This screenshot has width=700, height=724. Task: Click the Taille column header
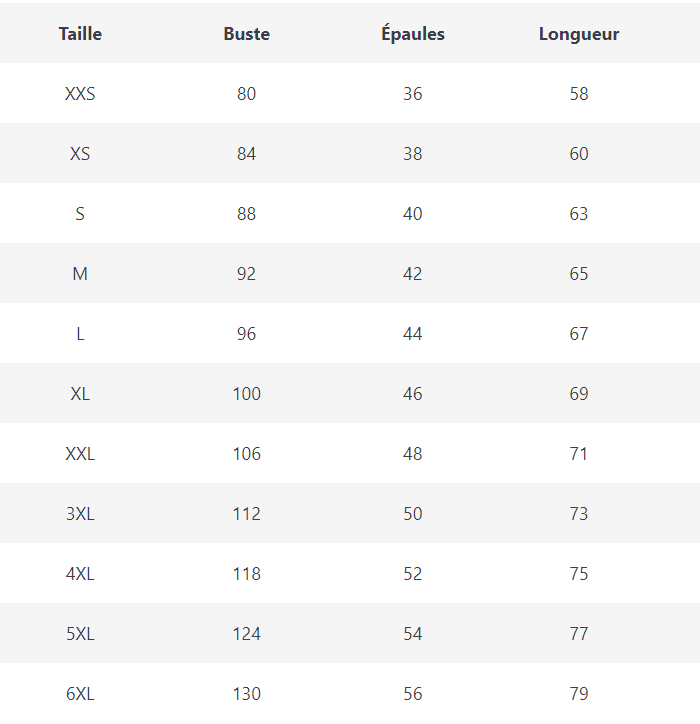80,34
